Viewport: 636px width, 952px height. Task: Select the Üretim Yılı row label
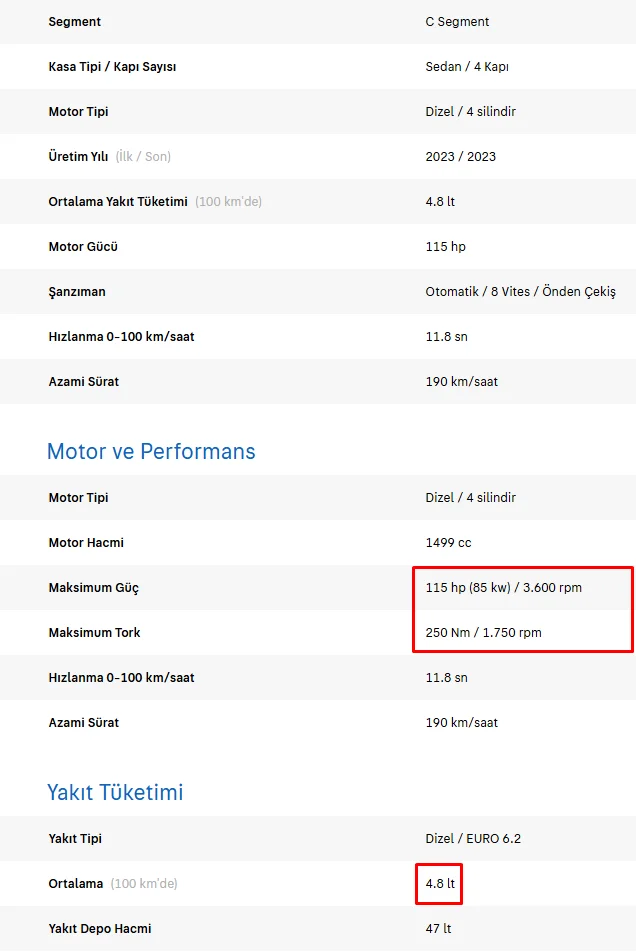78,157
